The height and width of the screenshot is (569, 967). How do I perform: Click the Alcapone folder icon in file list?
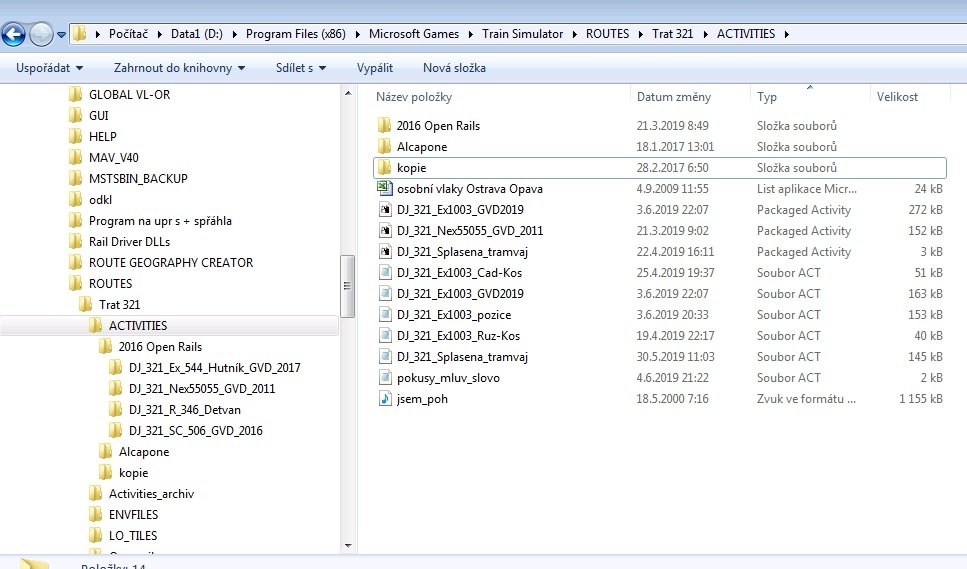384,147
